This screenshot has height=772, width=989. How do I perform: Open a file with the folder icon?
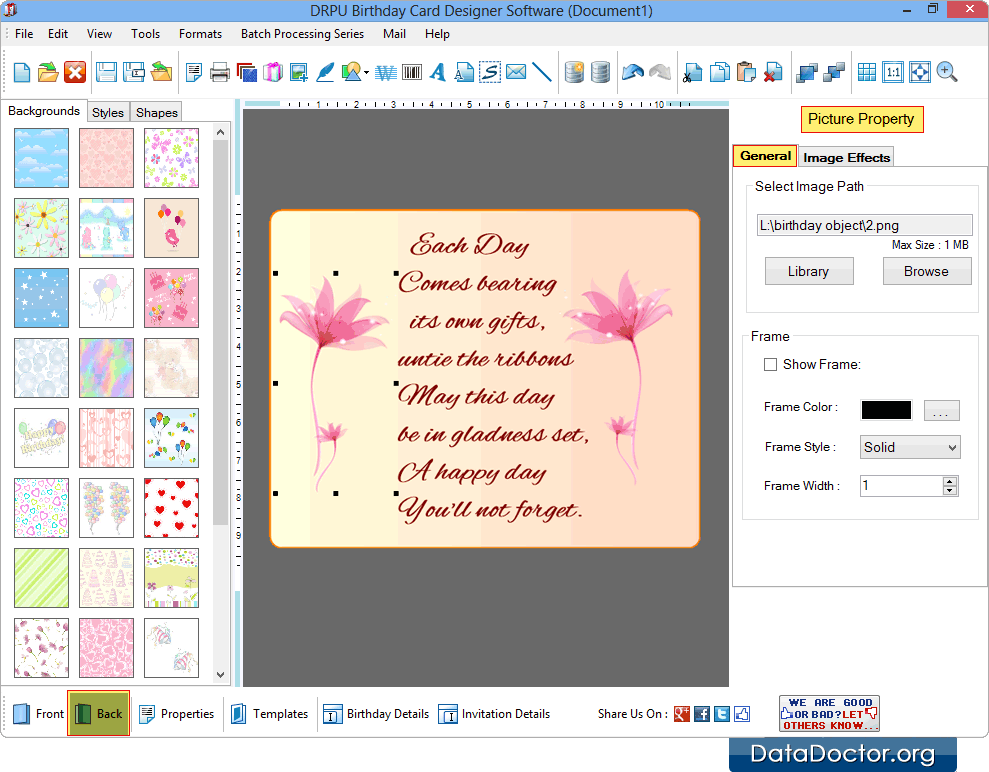48,73
